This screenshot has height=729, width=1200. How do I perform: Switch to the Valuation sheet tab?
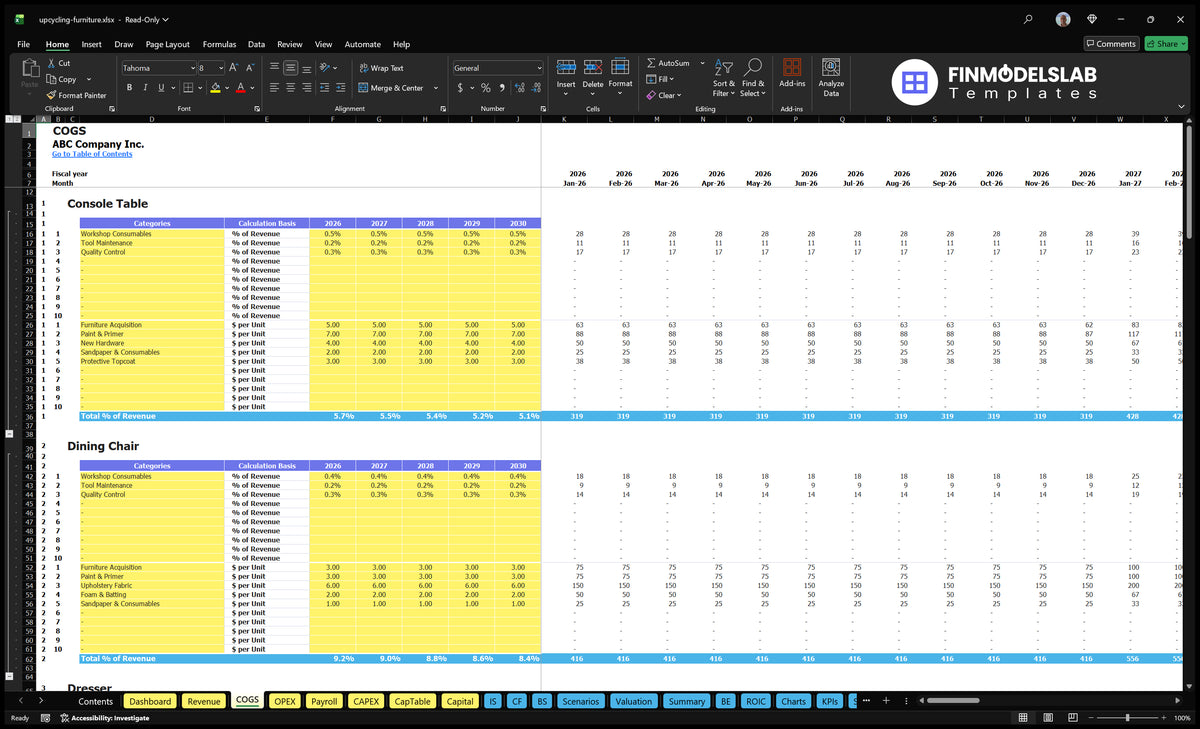click(633, 701)
